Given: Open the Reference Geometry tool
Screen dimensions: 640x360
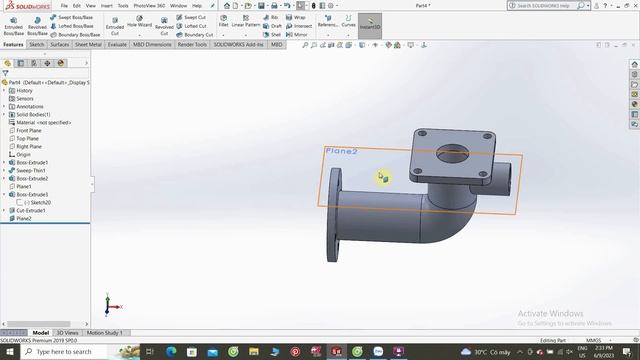Looking at the screenshot, I should 328,21.
